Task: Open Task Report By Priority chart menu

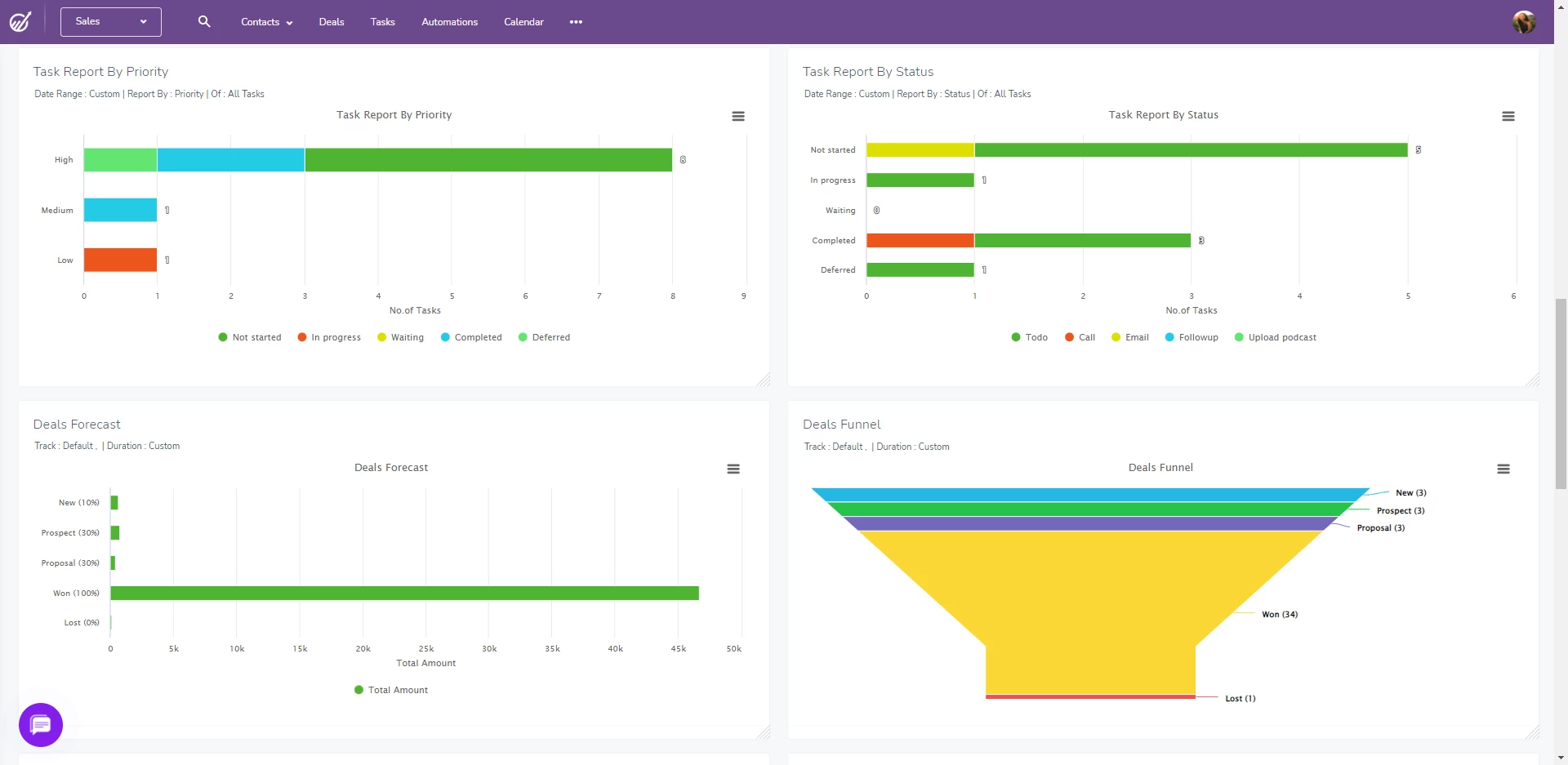Action: (x=738, y=117)
